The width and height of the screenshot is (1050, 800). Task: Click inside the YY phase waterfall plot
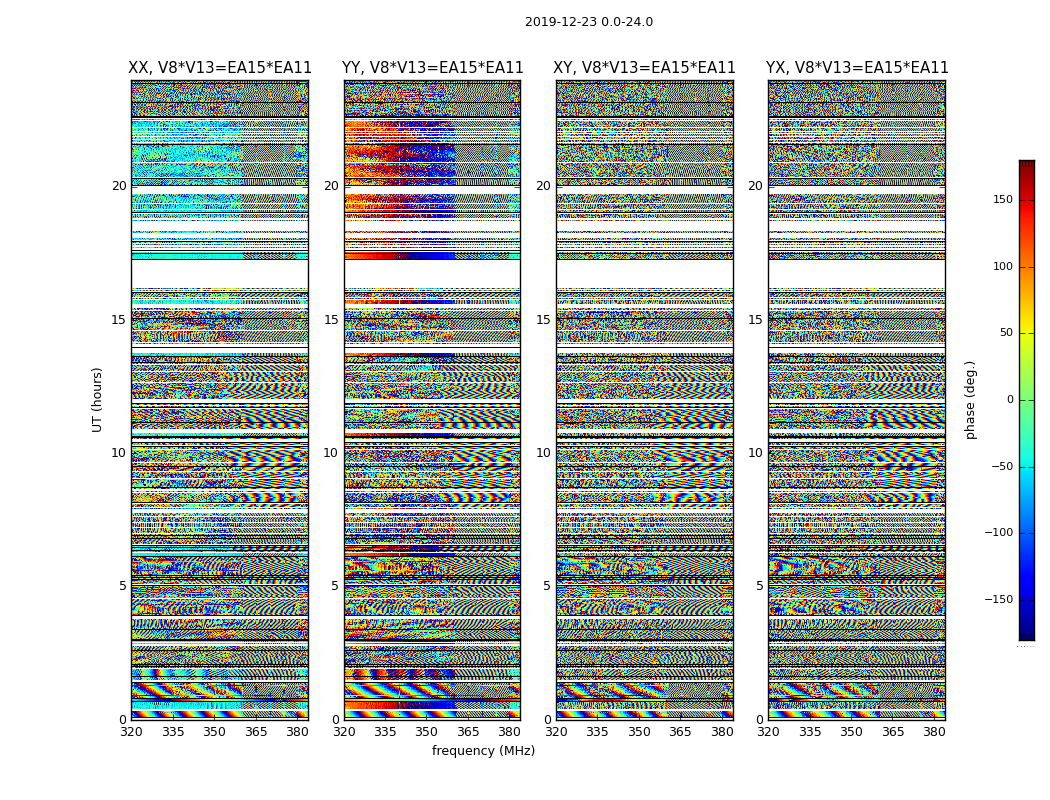(x=433, y=400)
